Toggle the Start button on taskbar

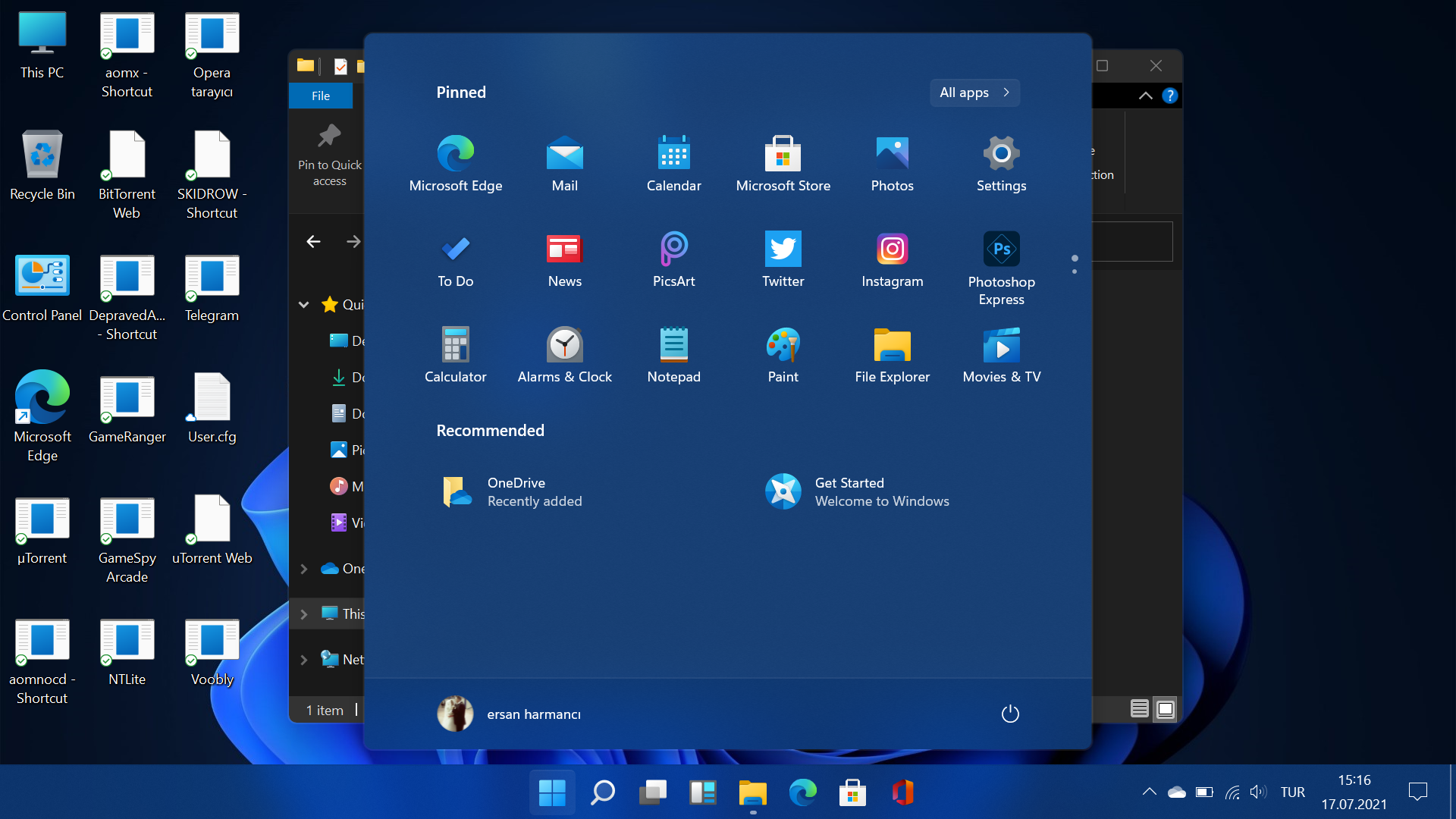(x=552, y=792)
